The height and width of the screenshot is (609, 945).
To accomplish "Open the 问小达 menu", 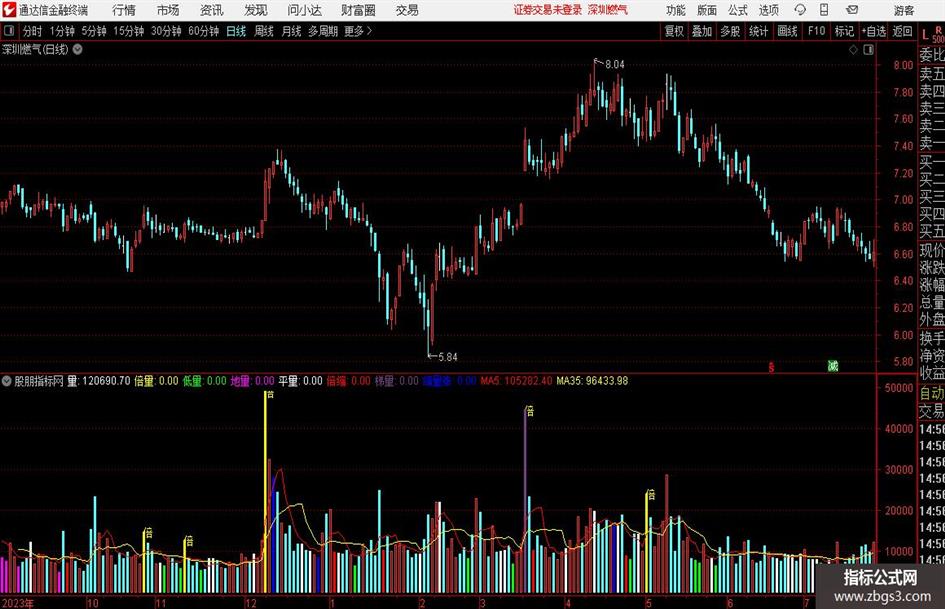I will click(x=304, y=10).
